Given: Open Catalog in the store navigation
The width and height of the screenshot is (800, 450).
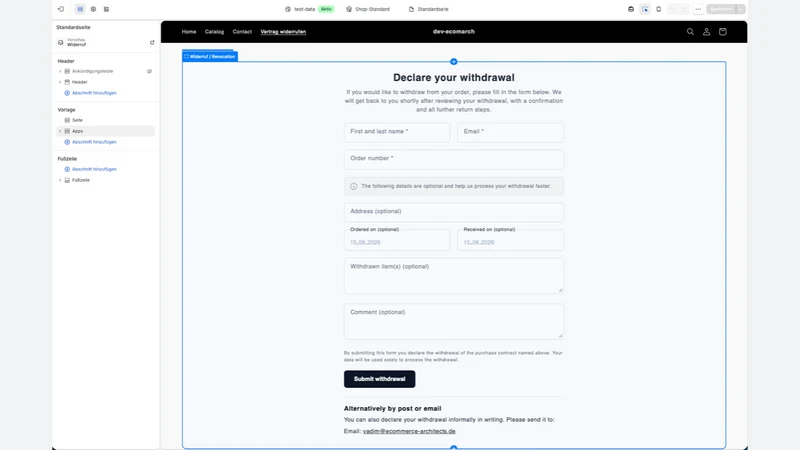Looking at the screenshot, I should (x=214, y=32).
